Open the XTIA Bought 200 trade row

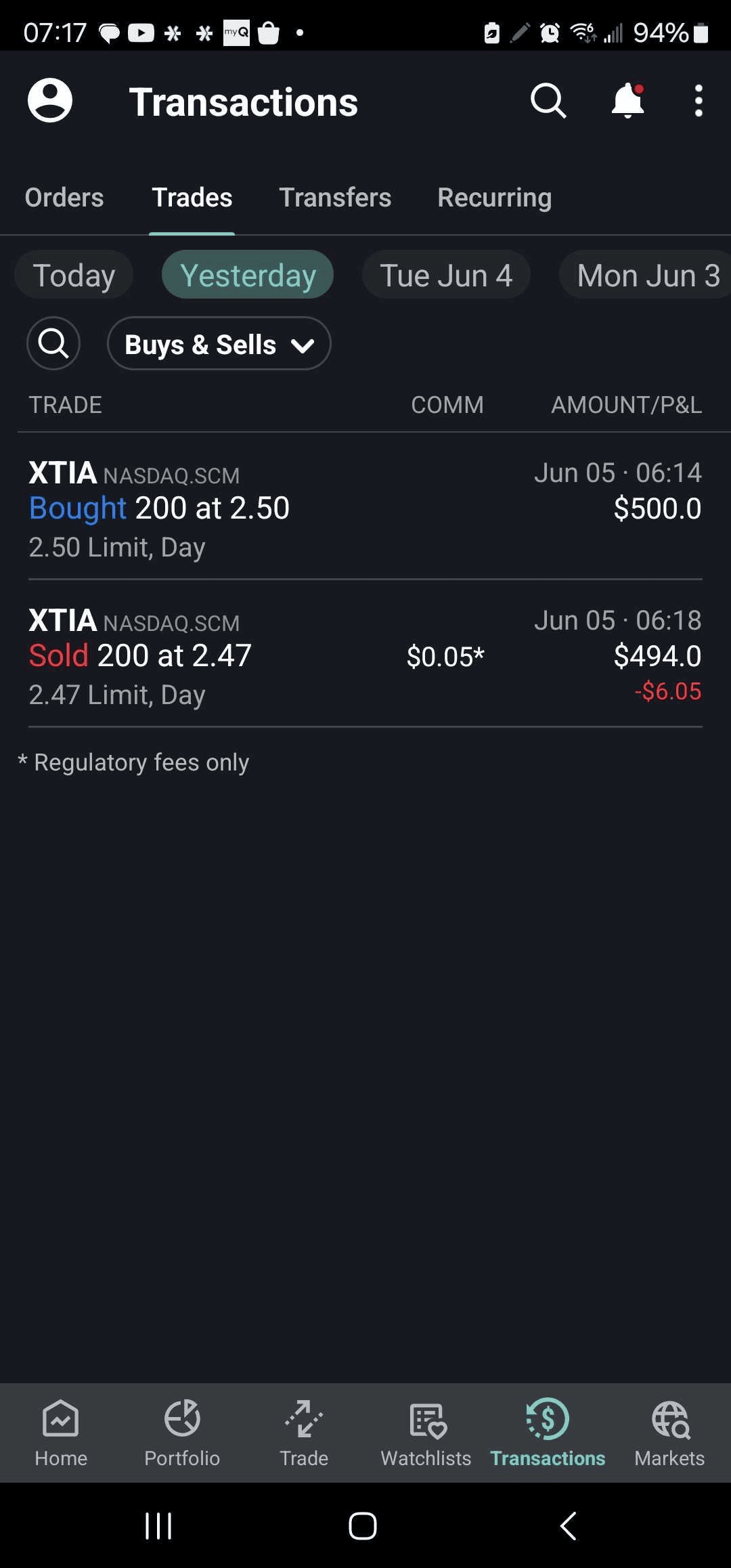(365, 509)
